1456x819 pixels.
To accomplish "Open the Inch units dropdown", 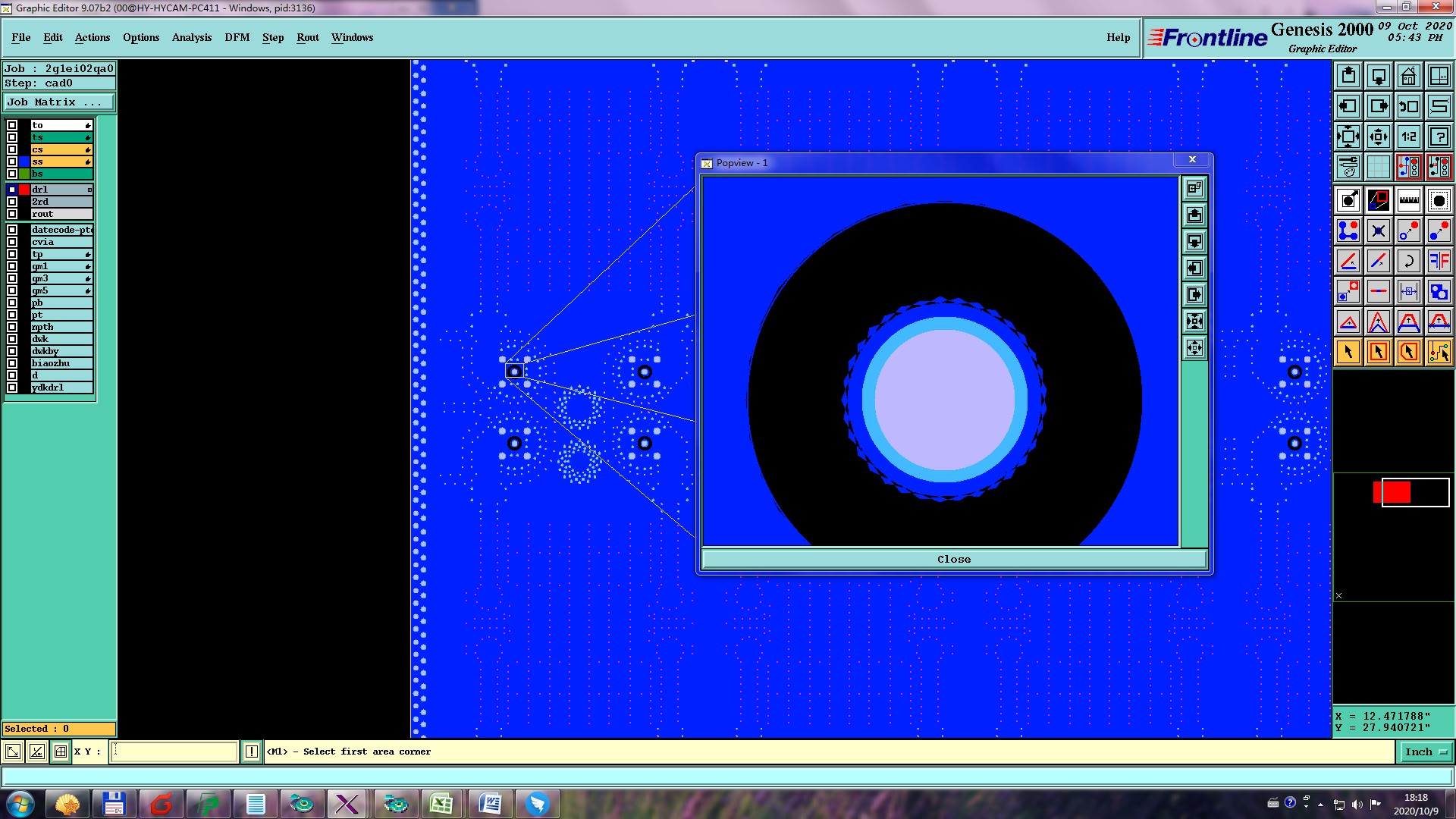I will tap(1426, 752).
